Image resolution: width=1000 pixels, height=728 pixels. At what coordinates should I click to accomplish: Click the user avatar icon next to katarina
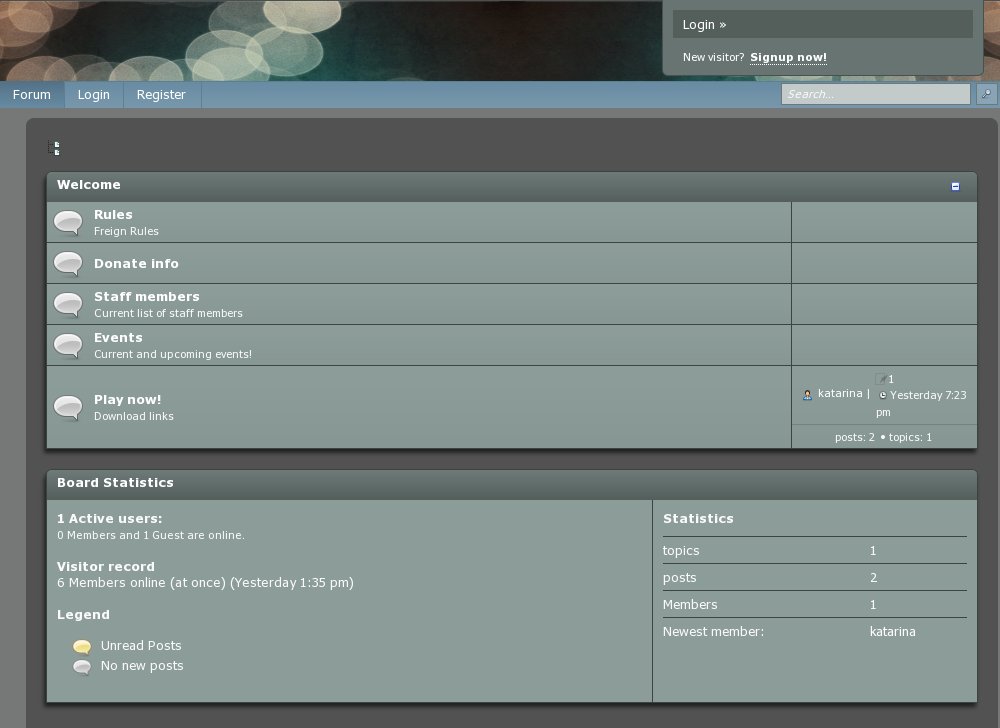coord(808,395)
